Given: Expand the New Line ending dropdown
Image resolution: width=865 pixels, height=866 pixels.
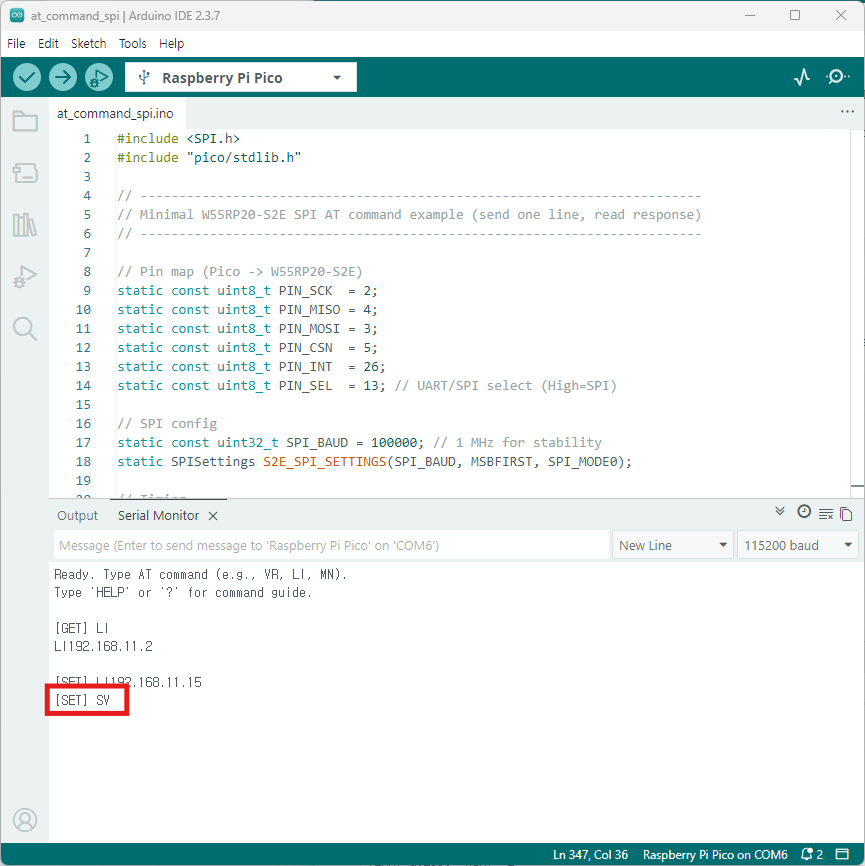Looking at the screenshot, I should click(673, 545).
